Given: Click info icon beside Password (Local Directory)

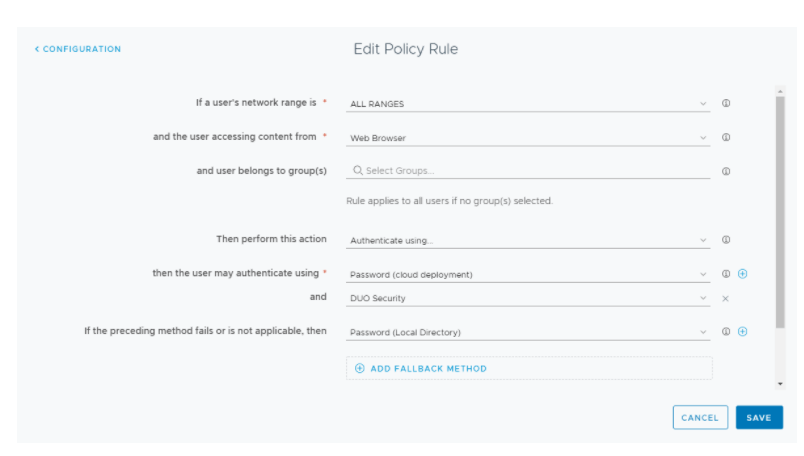Looking at the screenshot, I should click(726, 332).
